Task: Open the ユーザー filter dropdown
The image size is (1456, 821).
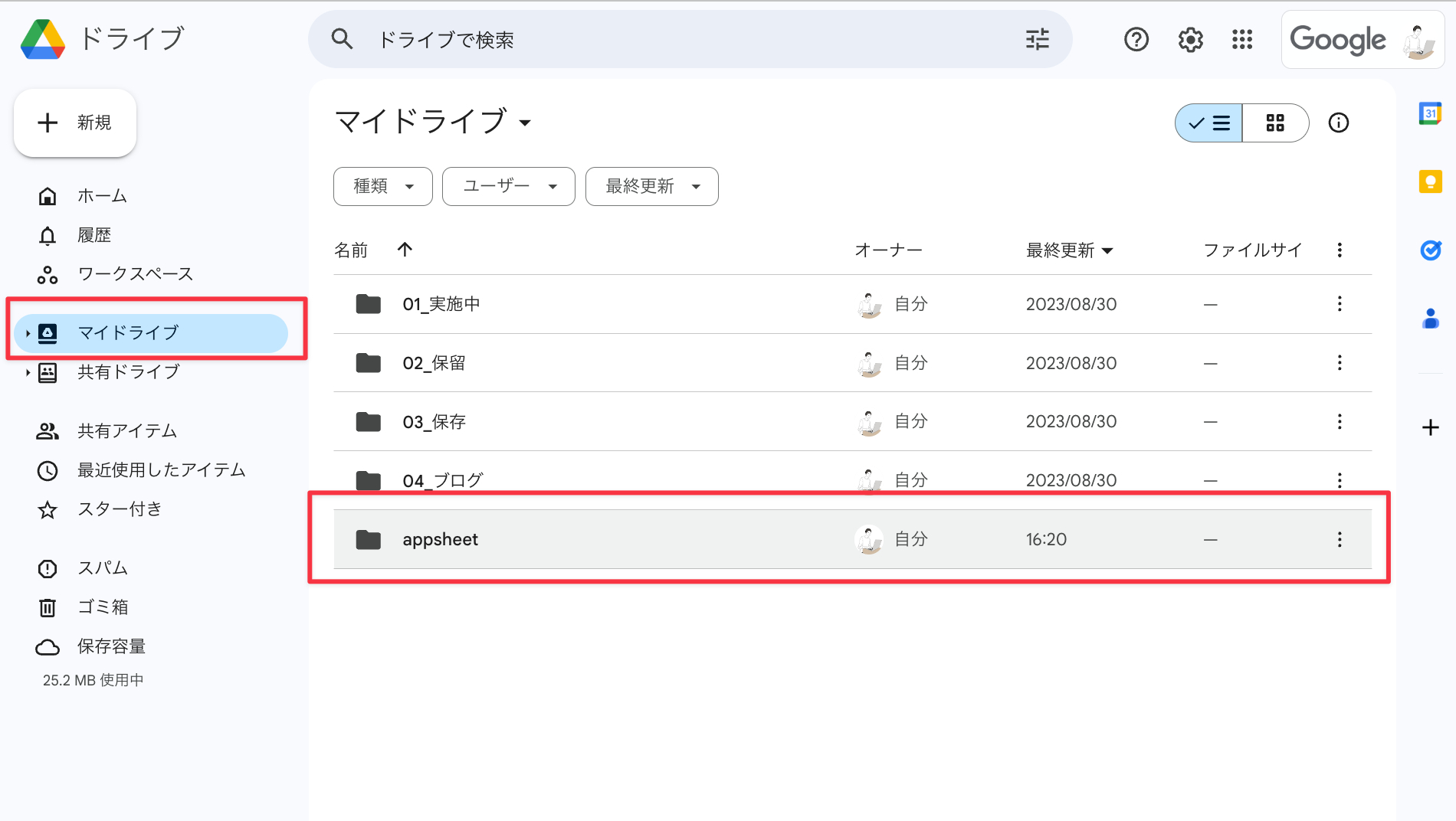Action: pyautogui.click(x=508, y=186)
